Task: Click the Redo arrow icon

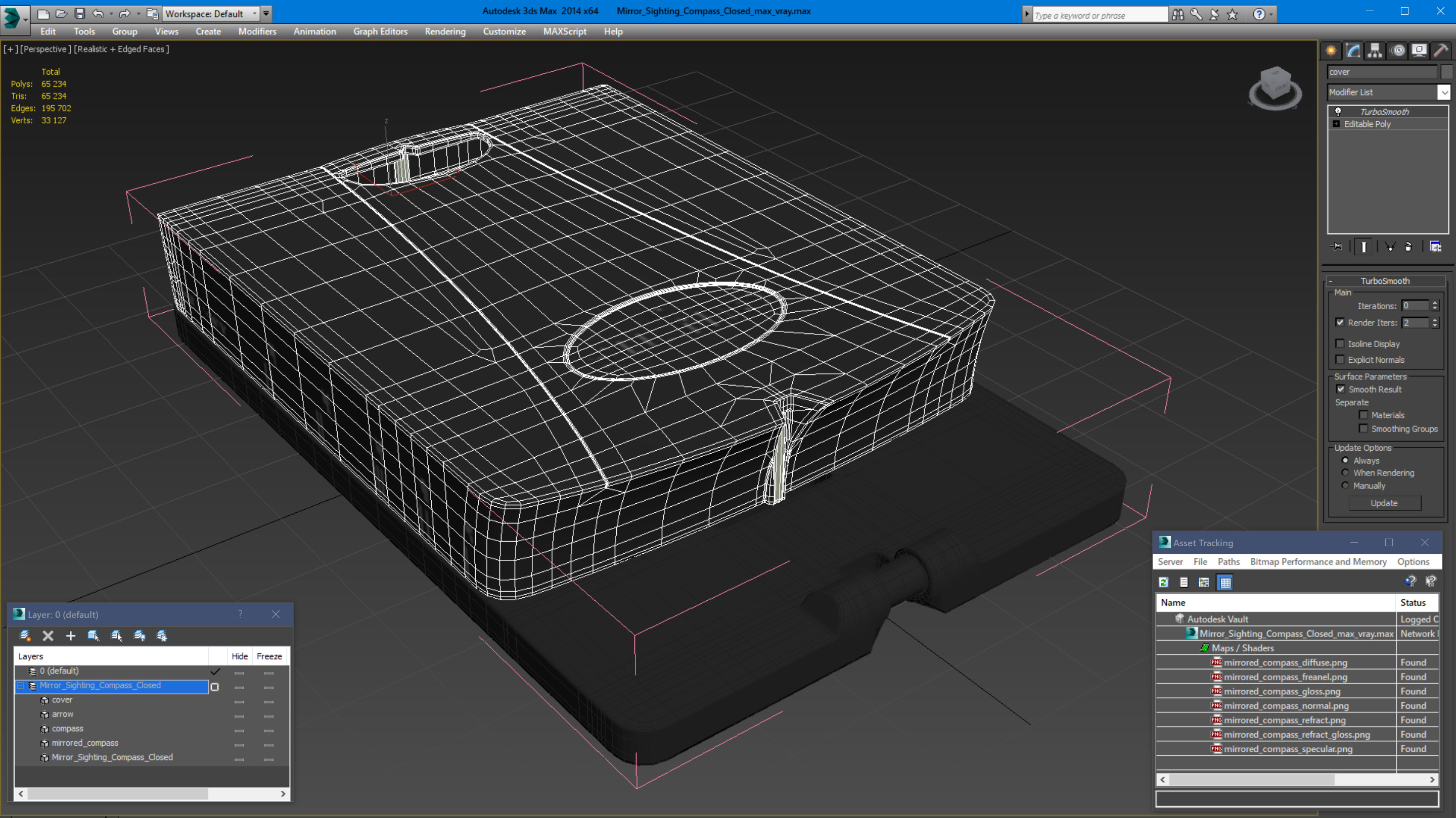Action: pyautogui.click(x=124, y=14)
